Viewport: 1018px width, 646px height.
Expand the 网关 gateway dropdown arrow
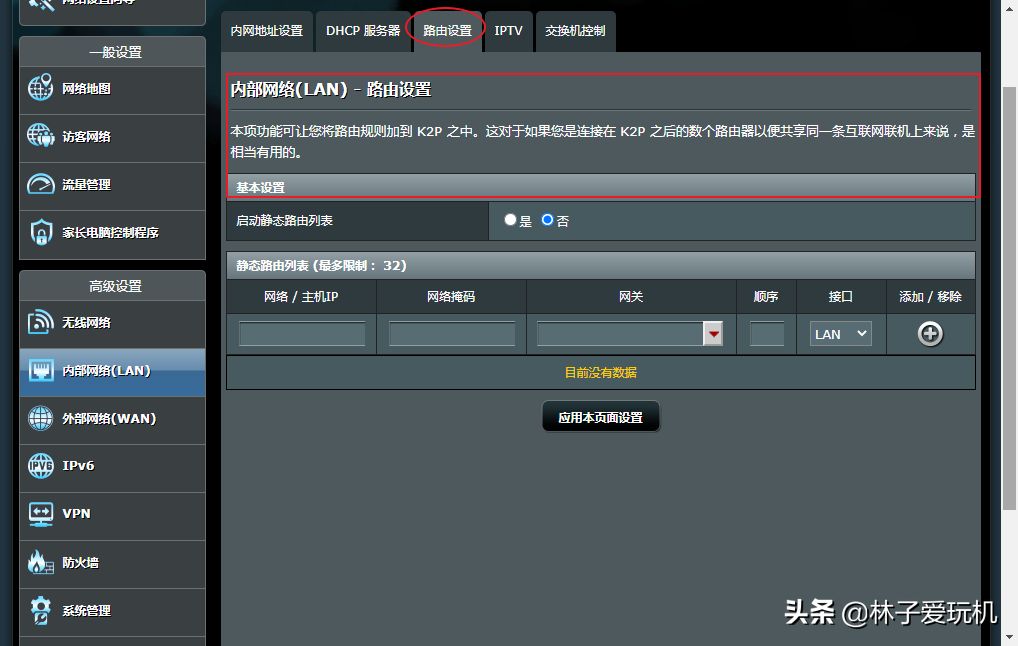pos(713,334)
